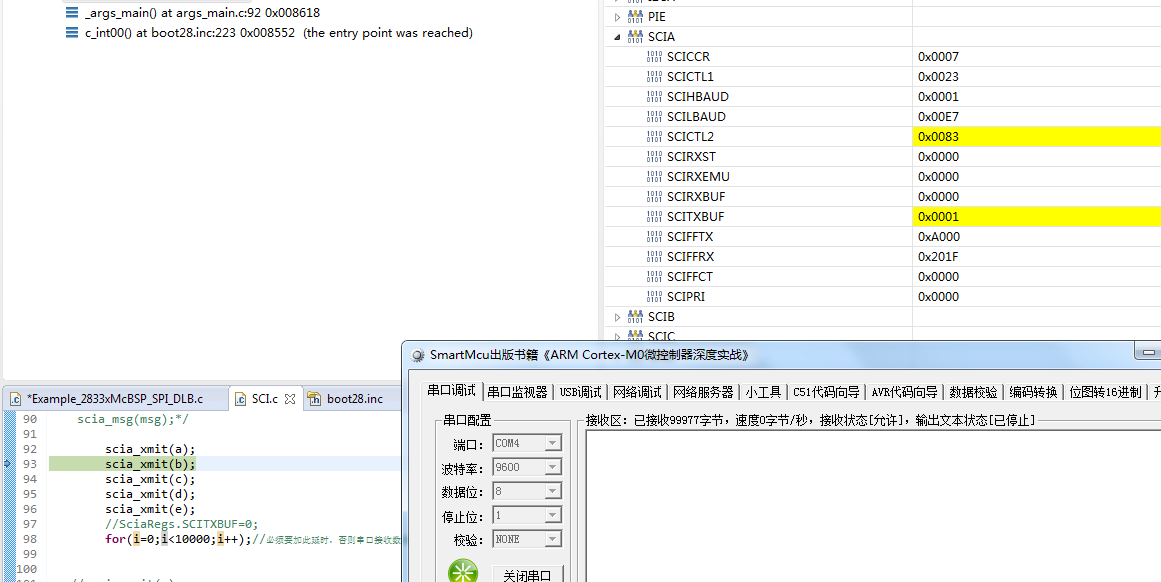Open the C51代码向导 tab
The width and height of the screenshot is (1161, 582).
click(x=826, y=392)
